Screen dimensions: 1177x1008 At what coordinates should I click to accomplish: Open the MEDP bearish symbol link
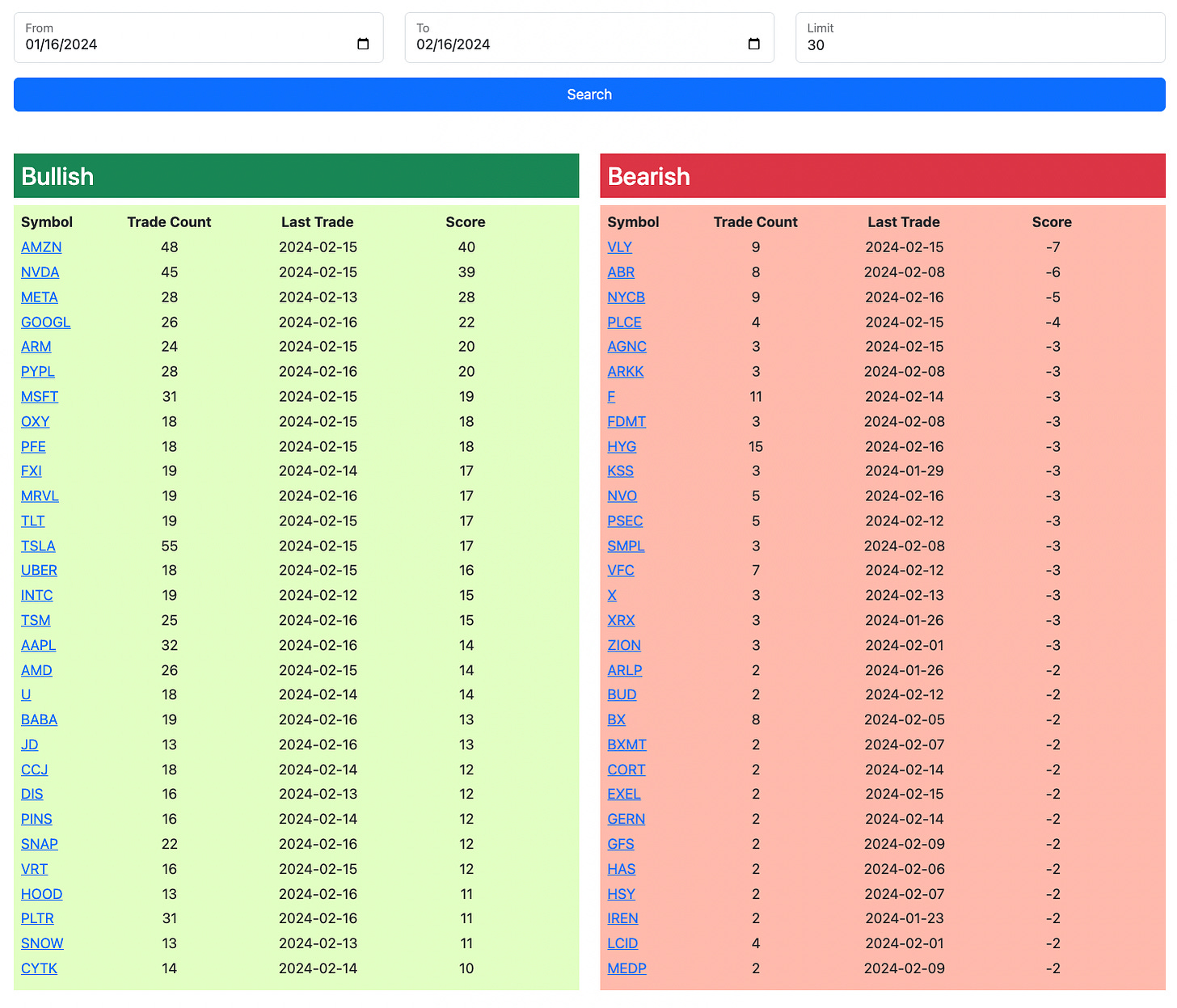[x=627, y=969]
